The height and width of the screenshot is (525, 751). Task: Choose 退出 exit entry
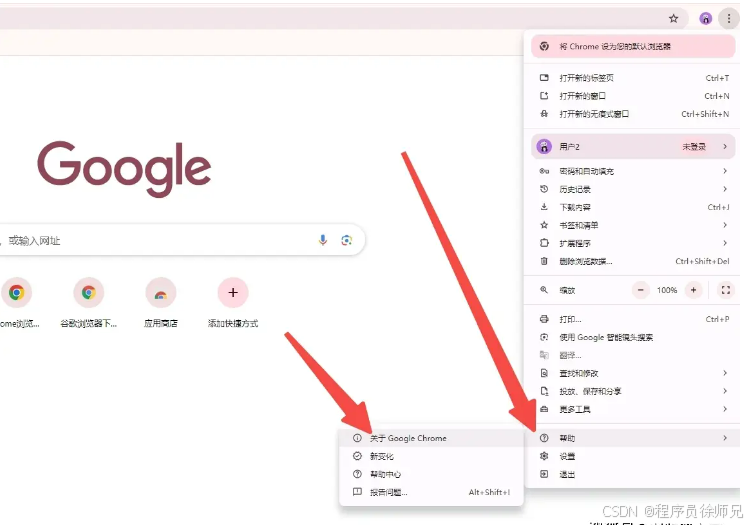click(633, 474)
